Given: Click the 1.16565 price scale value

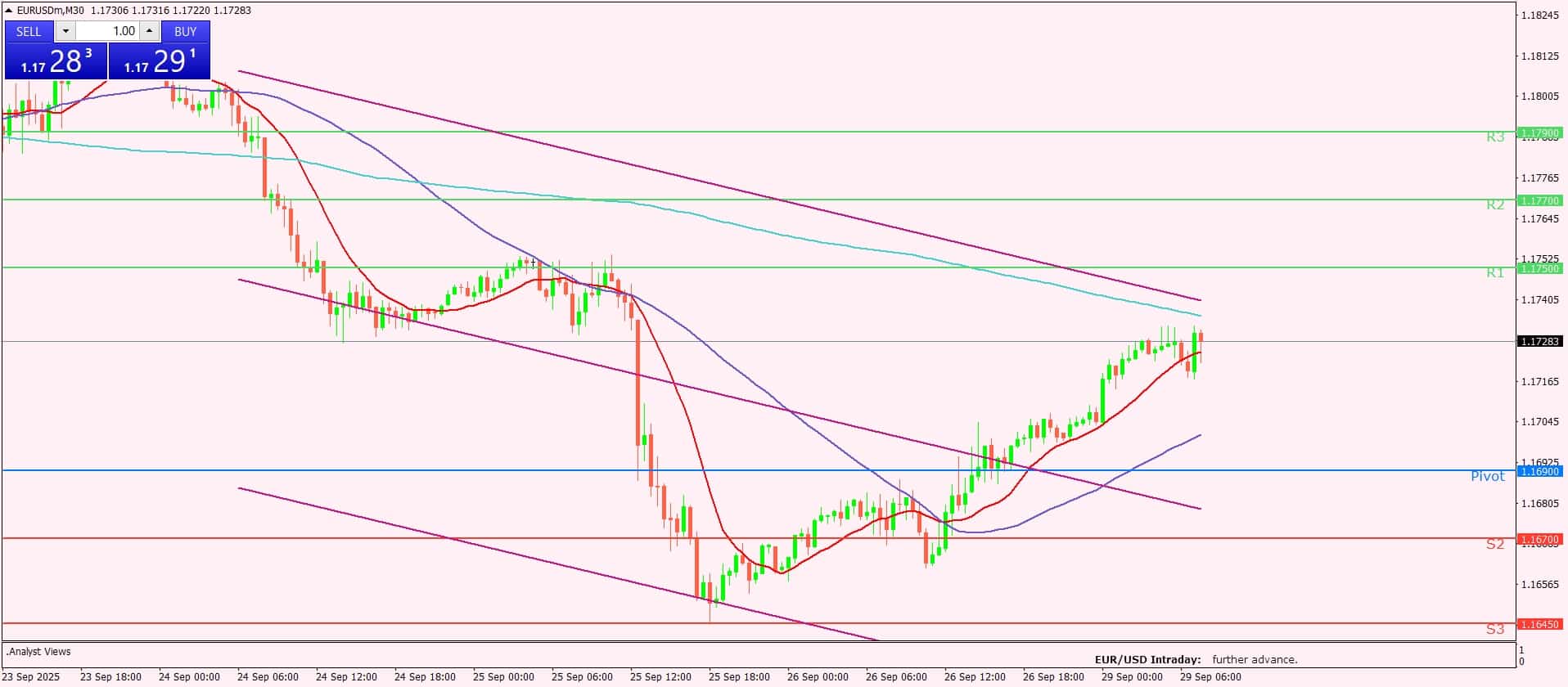Looking at the screenshot, I should tap(1539, 585).
